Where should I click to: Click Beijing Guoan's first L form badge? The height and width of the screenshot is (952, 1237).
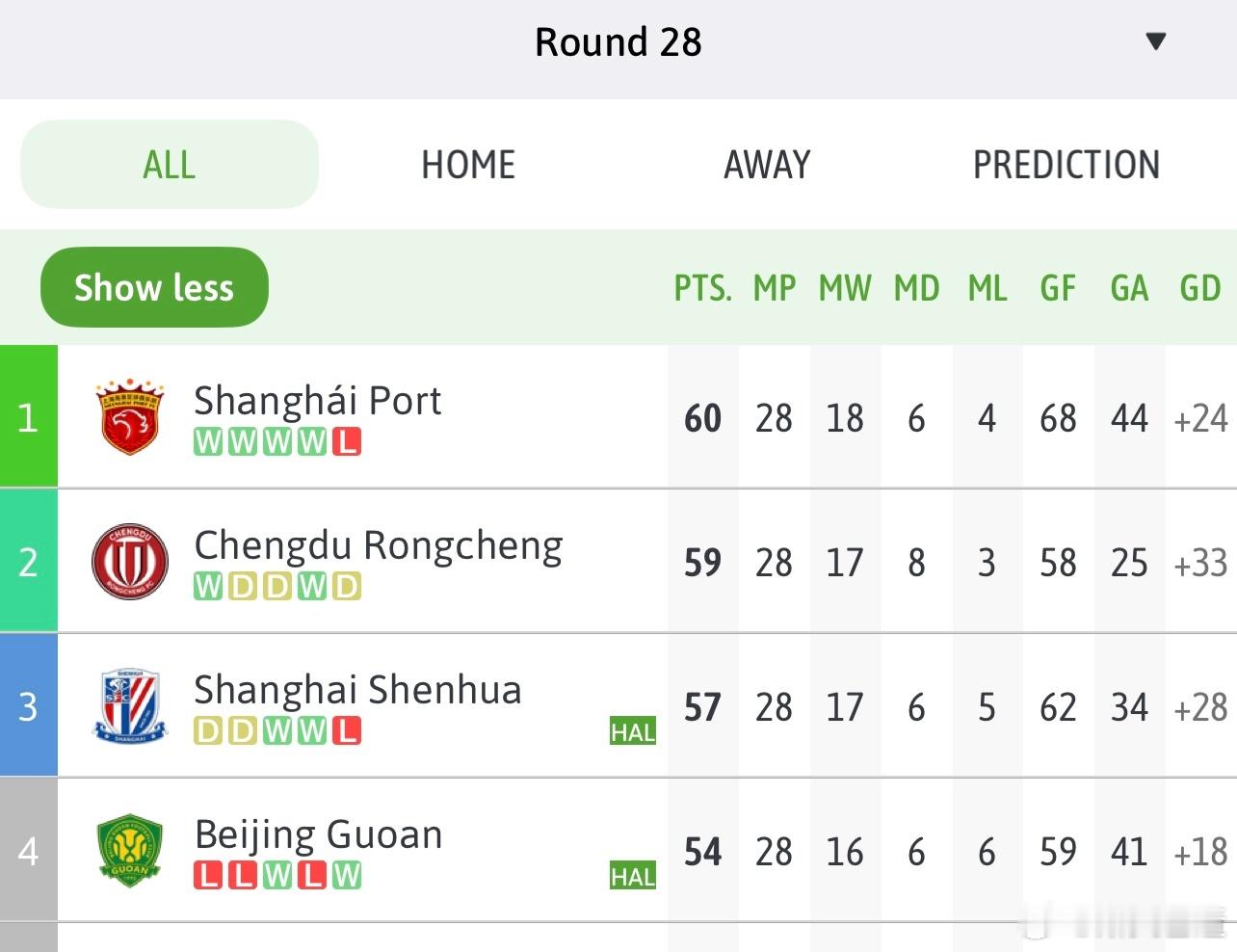208,876
